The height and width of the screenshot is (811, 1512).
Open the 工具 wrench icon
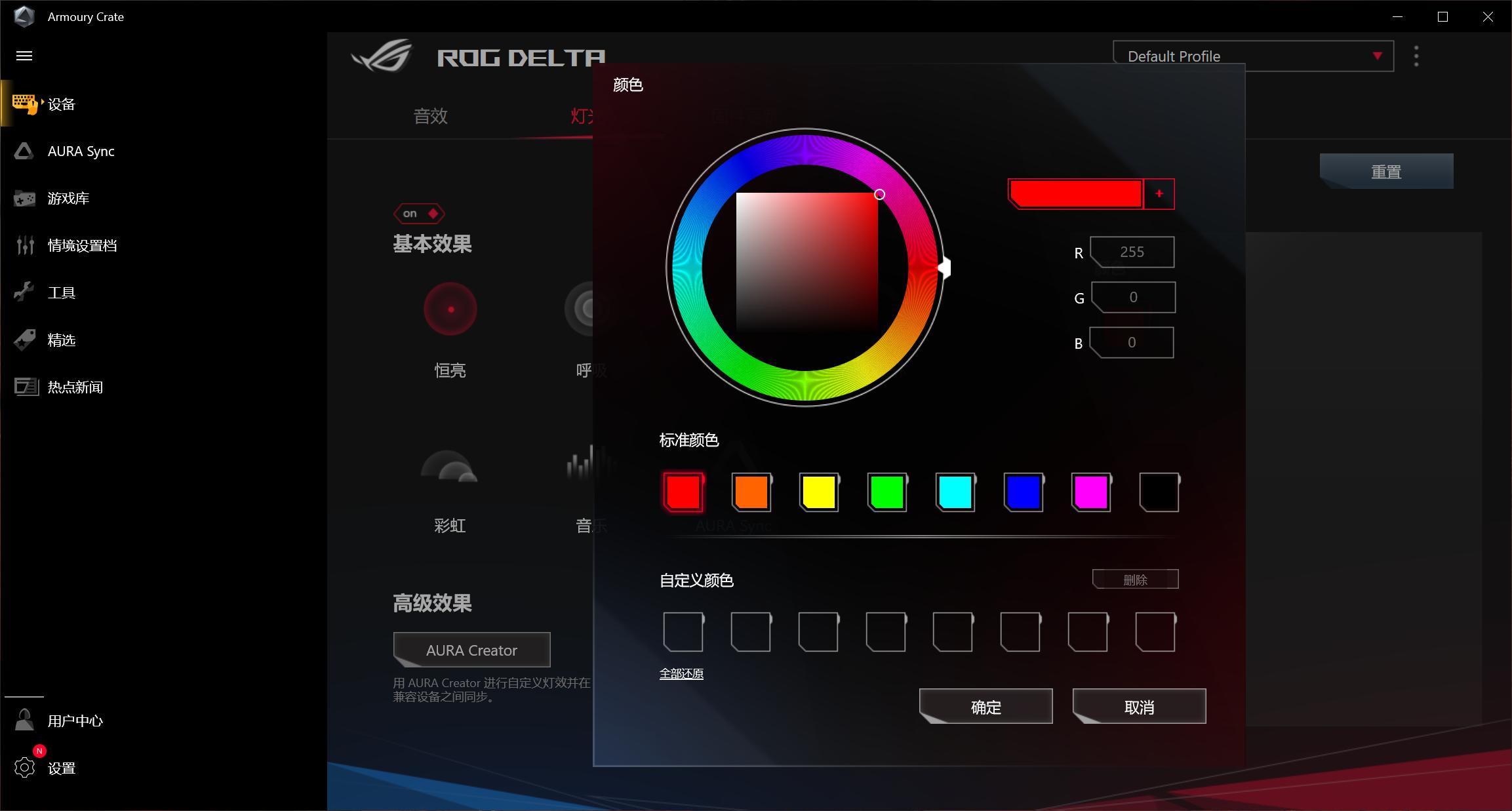click(x=24, y=292)
